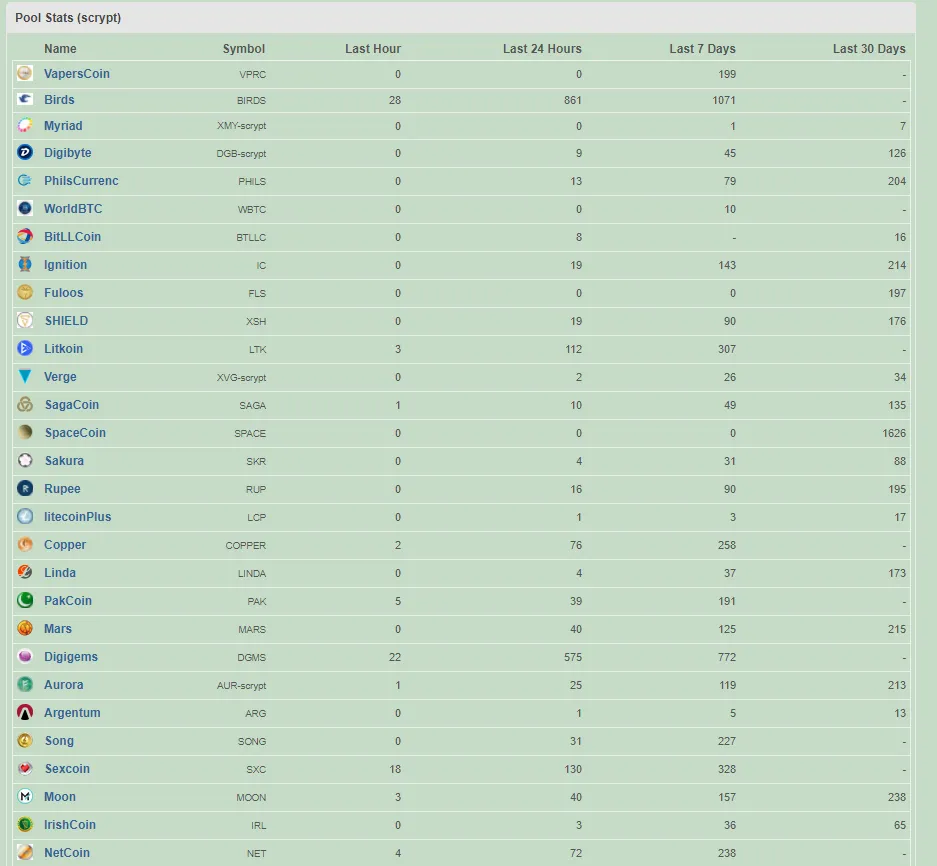Click the Mars coin icon
This screenshot has height=866, width=937.
tap(25, 628)
